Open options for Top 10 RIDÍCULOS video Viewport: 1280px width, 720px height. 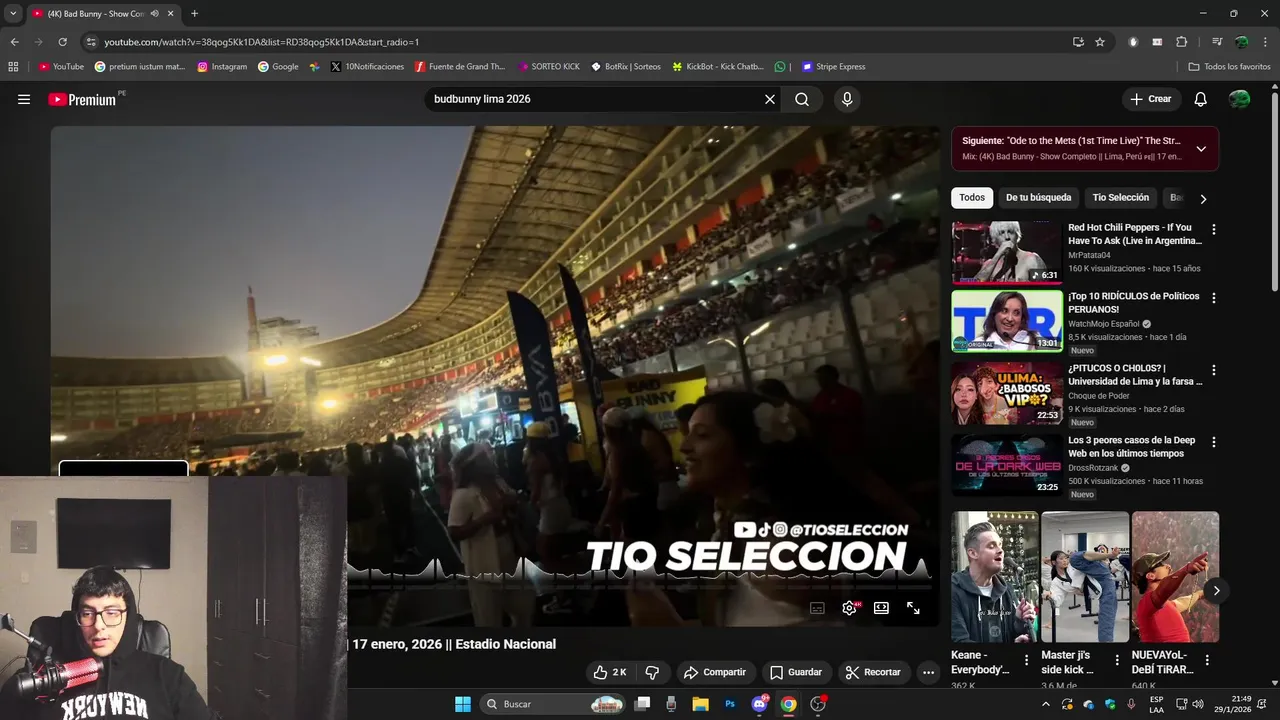click(1214, 298)
